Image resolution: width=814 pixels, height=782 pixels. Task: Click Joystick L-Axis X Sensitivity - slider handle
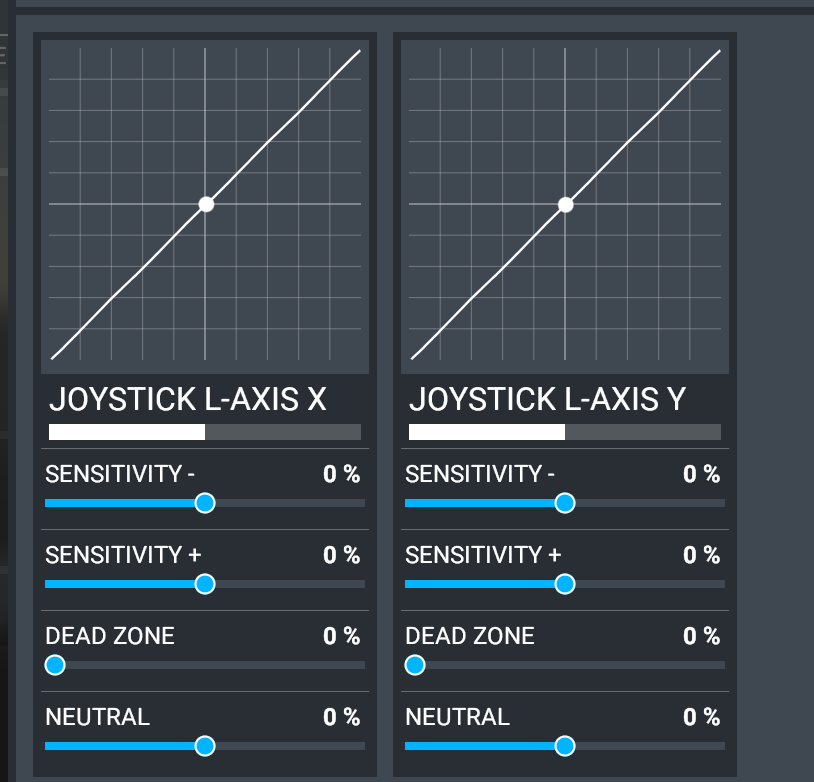(x=205, y=503)
